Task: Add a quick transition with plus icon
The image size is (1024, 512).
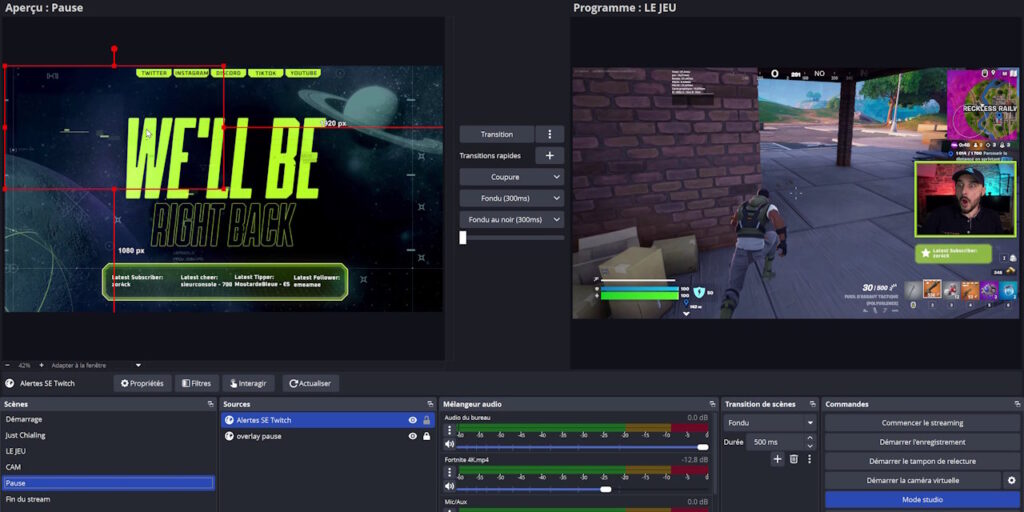Action: [x=549, y=155]
